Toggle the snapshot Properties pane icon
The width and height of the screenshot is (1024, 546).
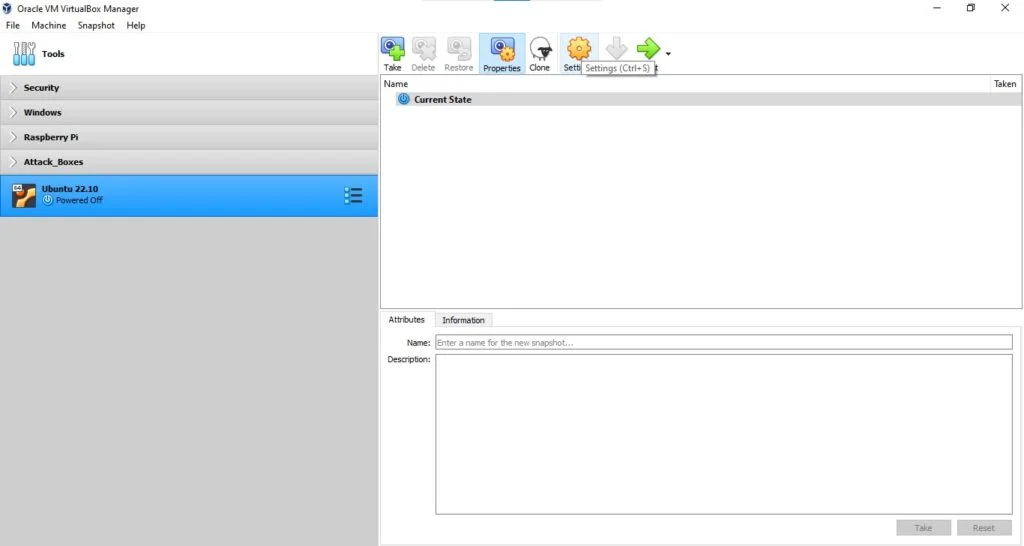[x=502, y=49]
